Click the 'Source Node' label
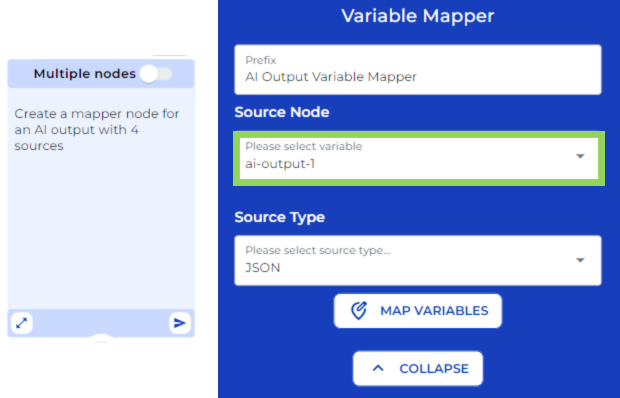Image resolution: width=620 pixels, height=398 pixels. (282, 112)
